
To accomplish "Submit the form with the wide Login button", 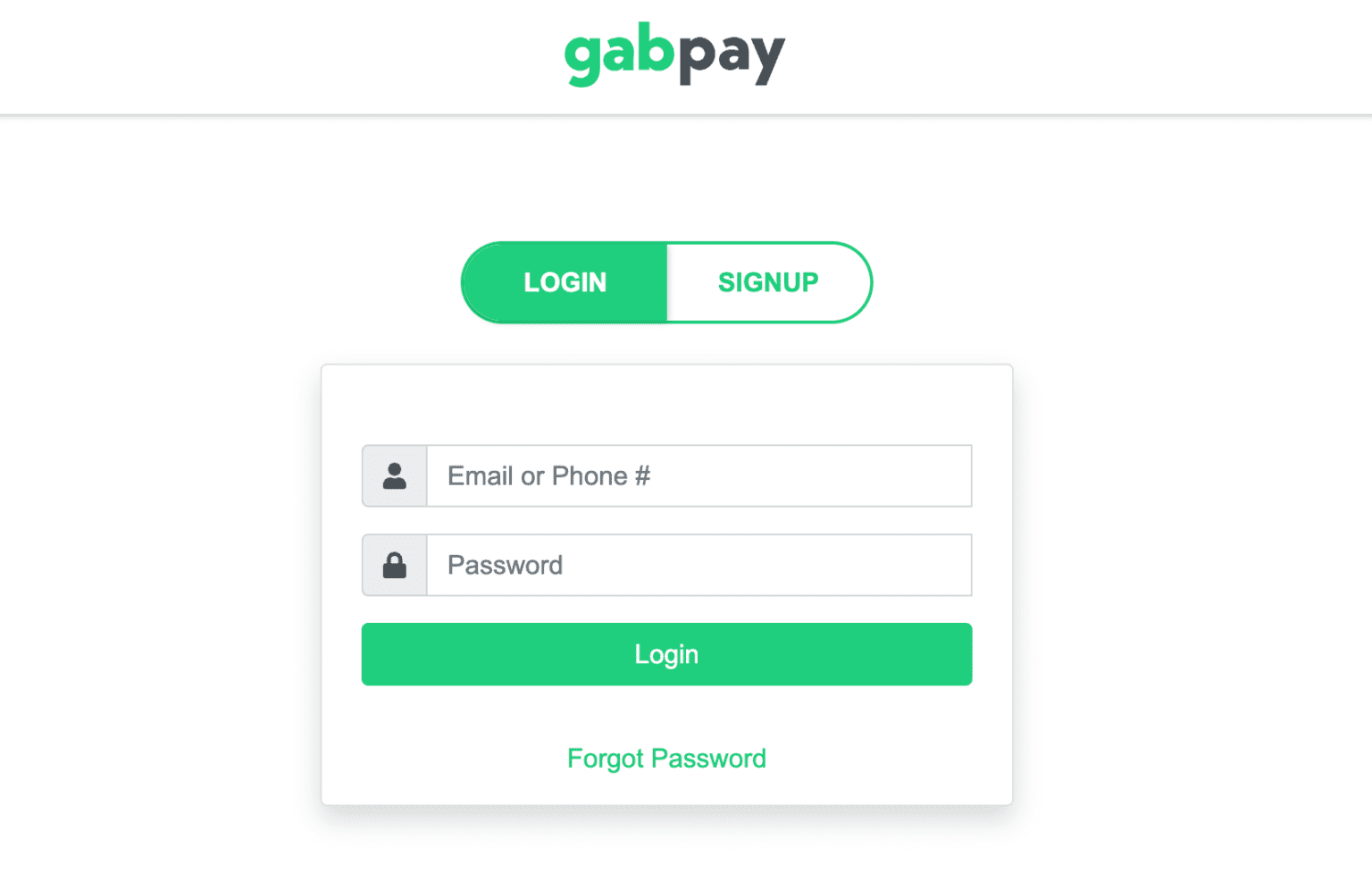I will [x=666, y=654].
